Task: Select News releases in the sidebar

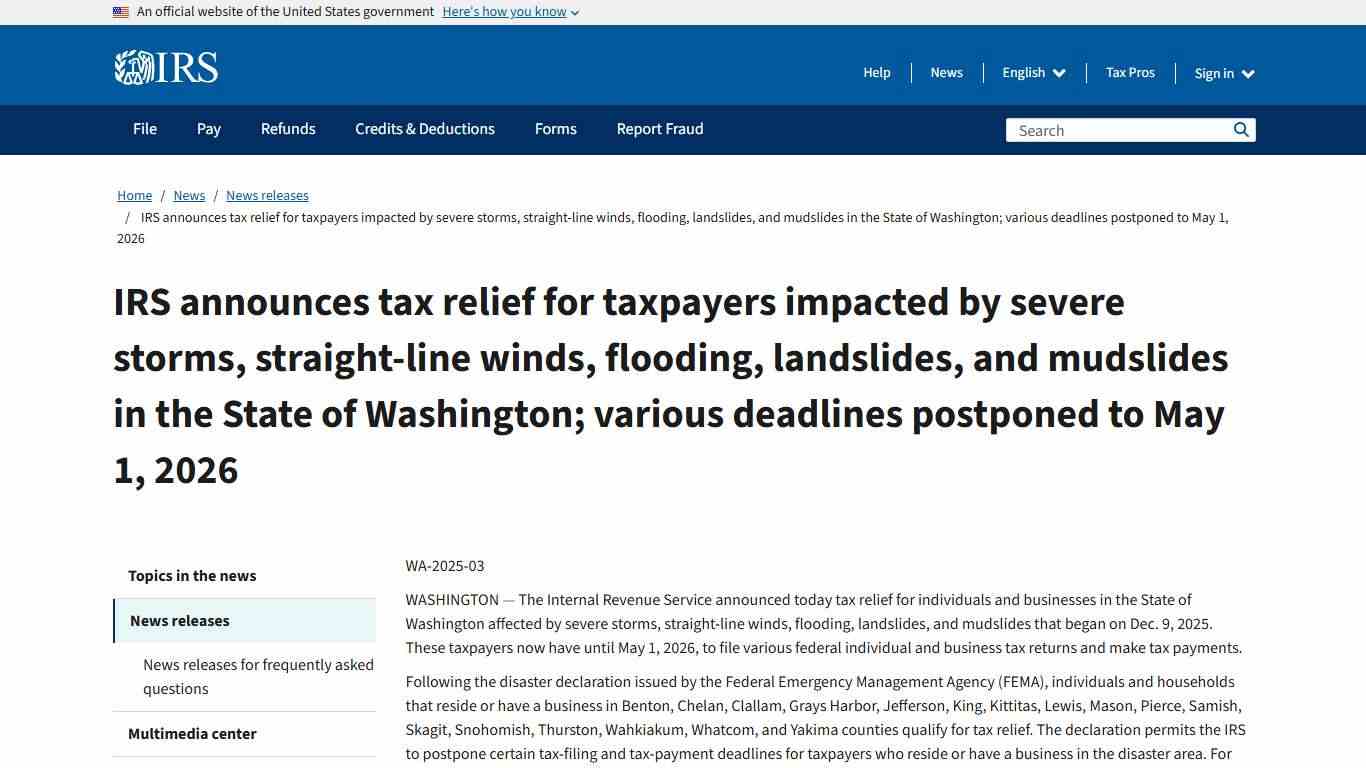Action: [179, 620]
